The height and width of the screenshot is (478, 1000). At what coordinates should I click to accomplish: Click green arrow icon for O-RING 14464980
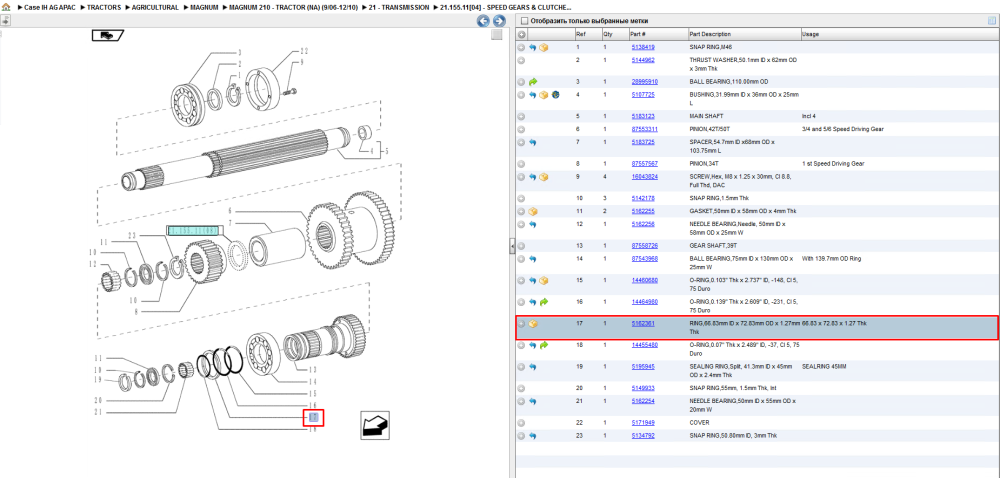pyautogui.click(x=544, y=302)
